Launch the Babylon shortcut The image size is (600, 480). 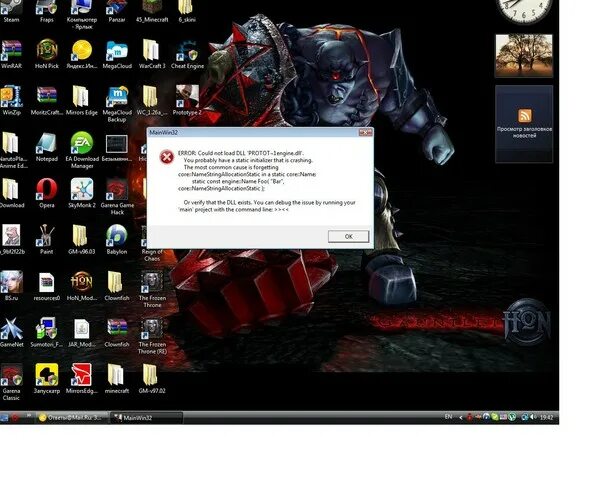117,240
